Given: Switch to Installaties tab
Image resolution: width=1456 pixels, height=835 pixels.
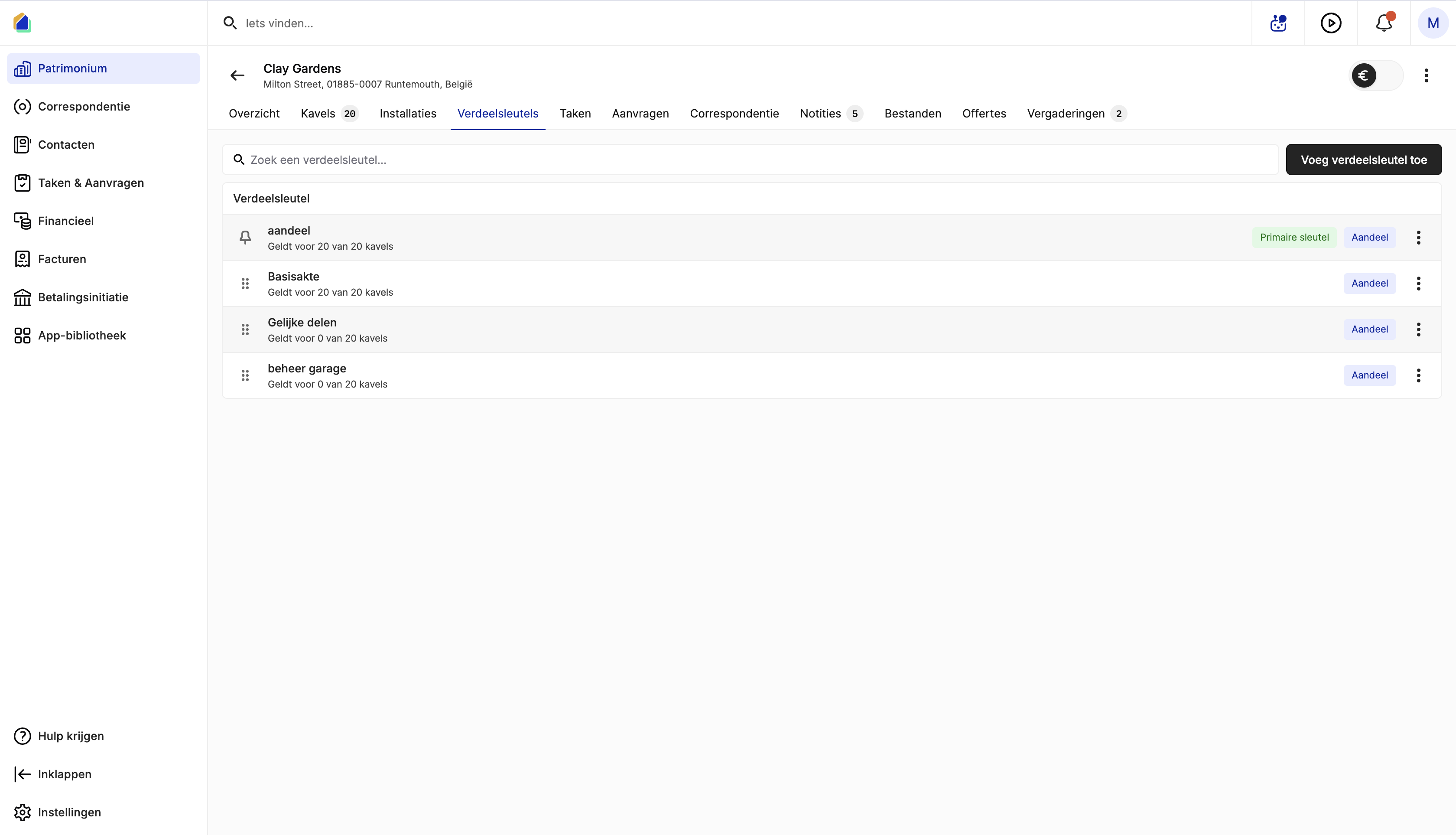Looking at the screenshot, I should 408,114.
